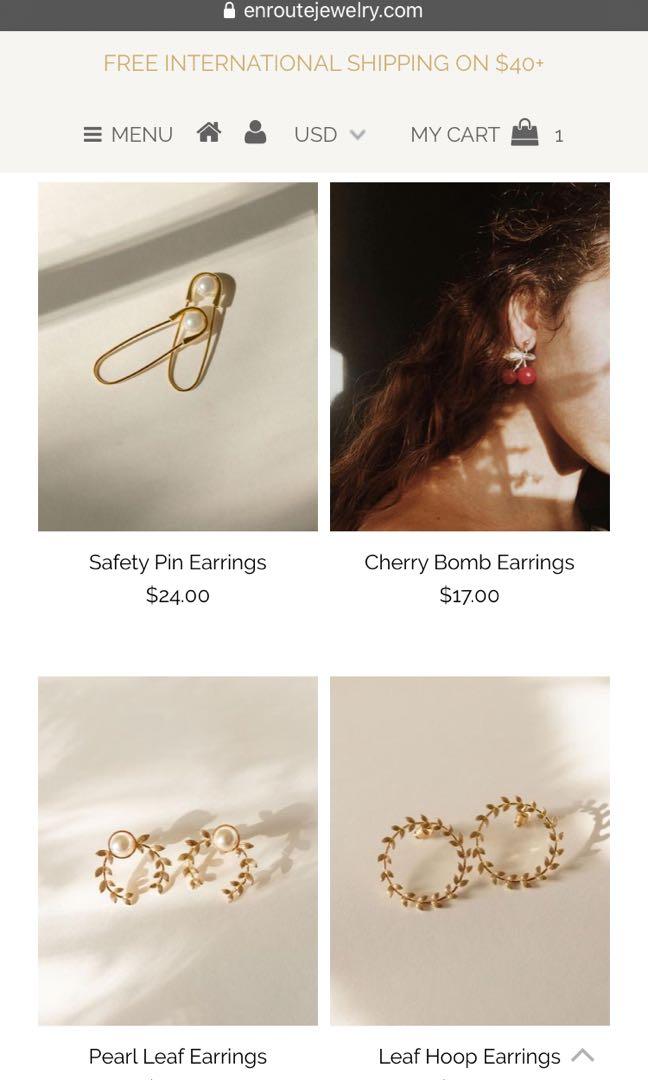Open MY CART text link
Screen dimensions: 648x1080
coord(454,134)
